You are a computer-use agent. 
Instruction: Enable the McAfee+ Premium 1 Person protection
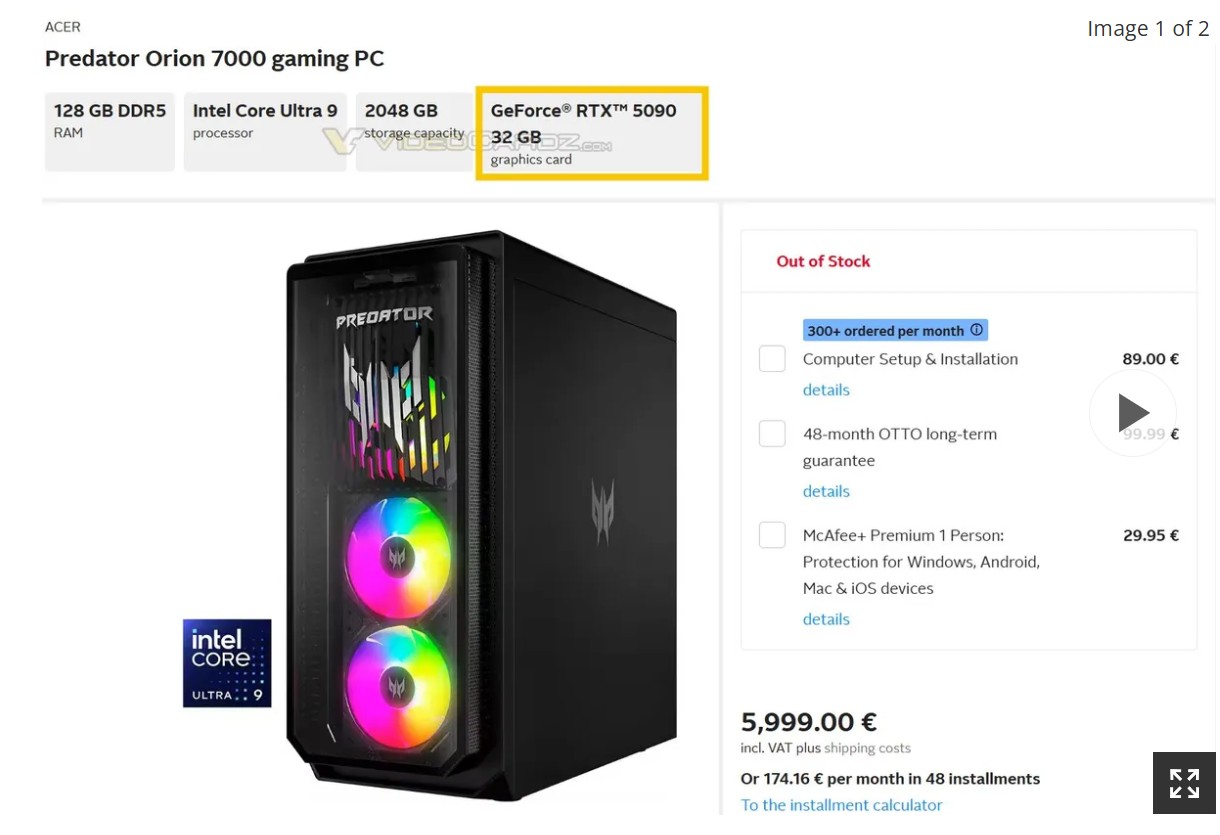point(772,535)
